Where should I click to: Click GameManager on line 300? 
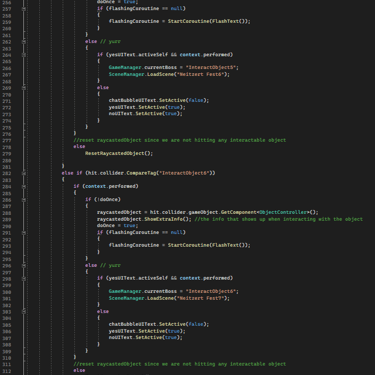[125, 291]
